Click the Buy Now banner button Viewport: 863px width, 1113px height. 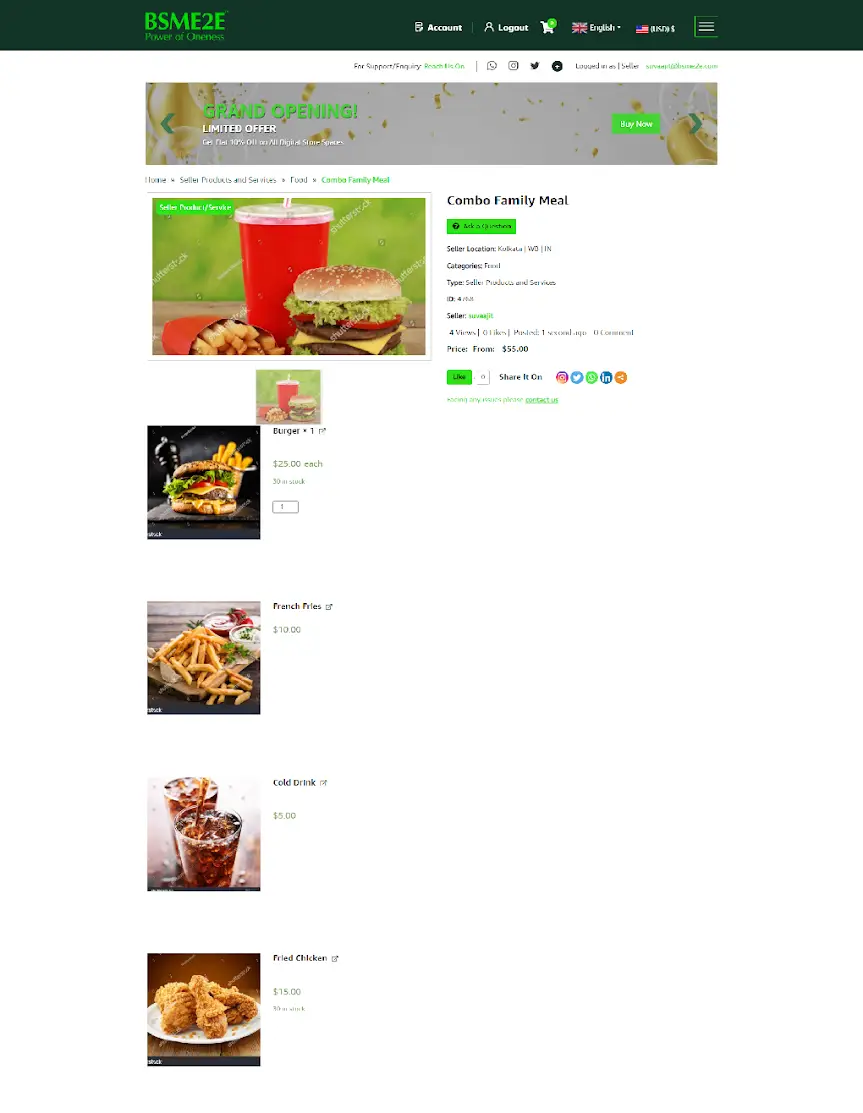point(636,124)
